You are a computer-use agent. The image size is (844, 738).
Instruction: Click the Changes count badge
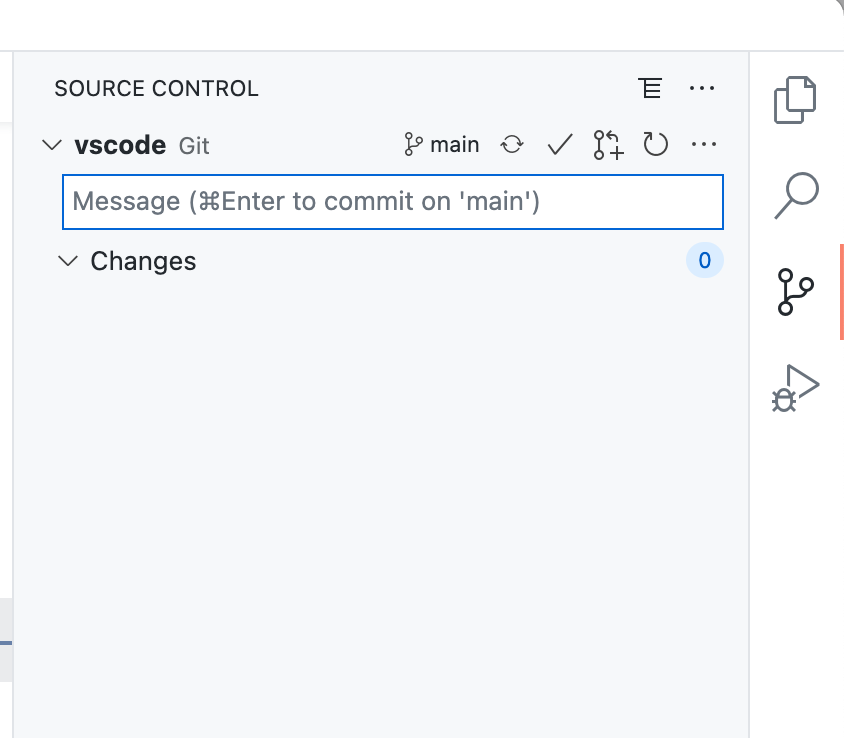coord(704,260)
